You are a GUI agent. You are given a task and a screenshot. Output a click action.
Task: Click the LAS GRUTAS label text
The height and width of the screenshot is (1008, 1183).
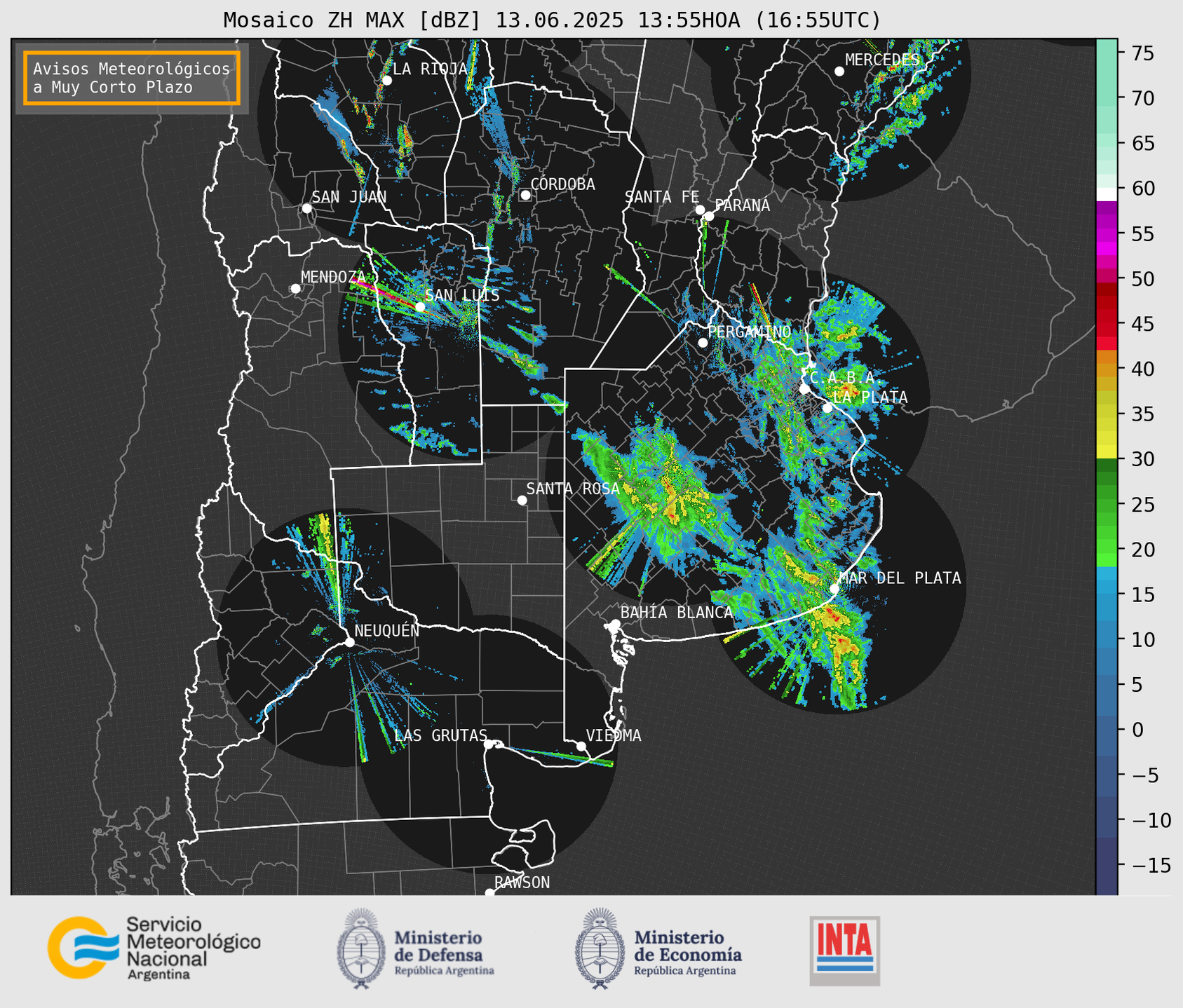tap(440, 735)
